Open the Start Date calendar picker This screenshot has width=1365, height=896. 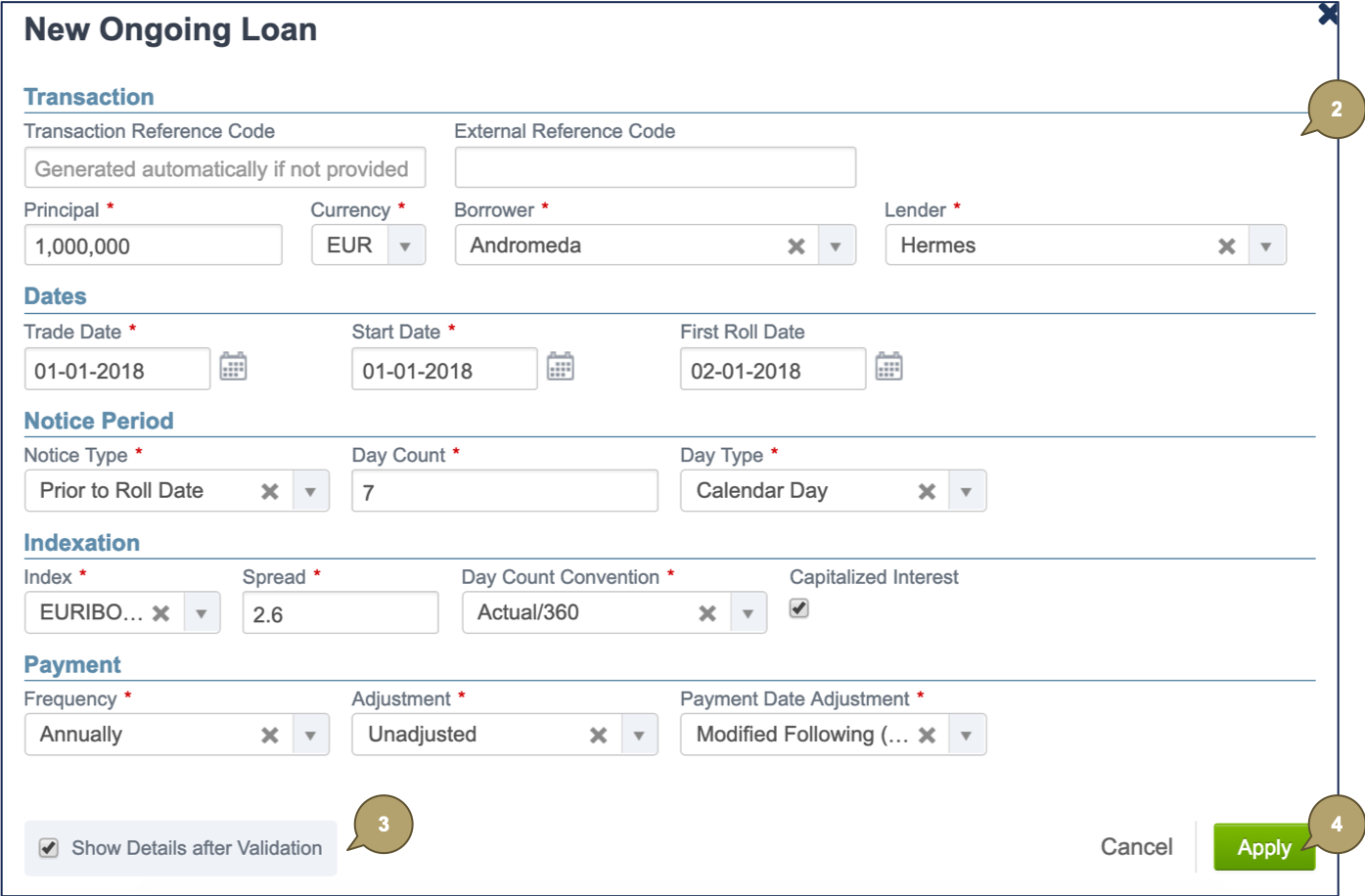(560, 367)
